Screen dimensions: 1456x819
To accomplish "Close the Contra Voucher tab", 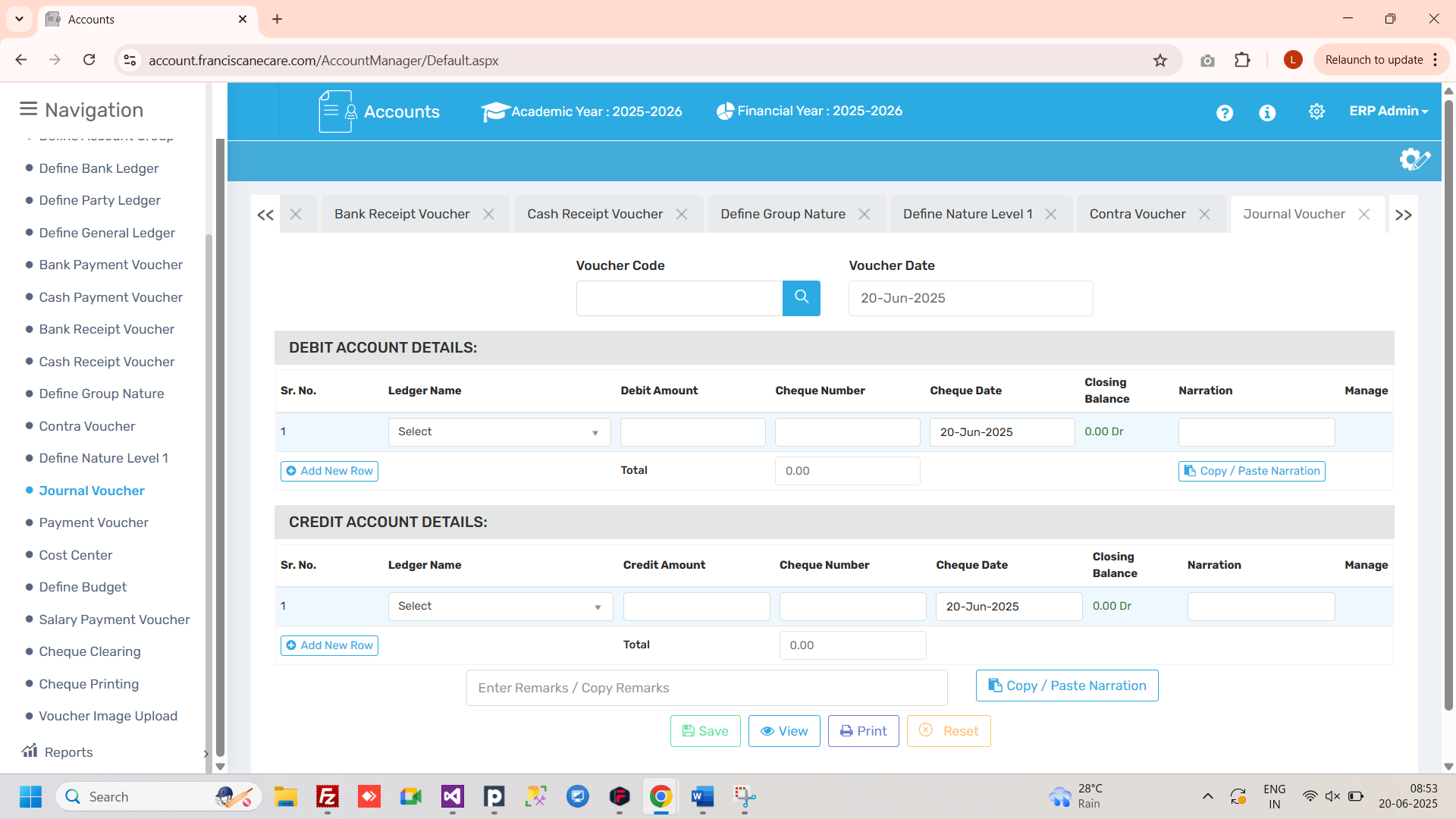I will pyautogui.click(x=1204, y=215).
